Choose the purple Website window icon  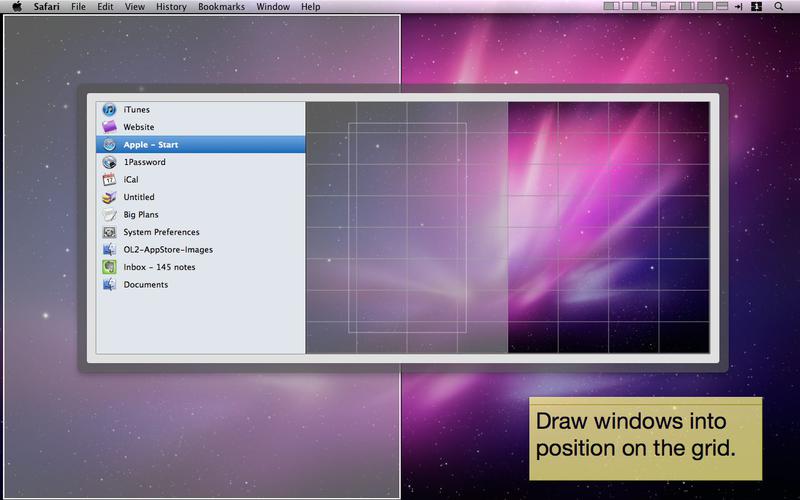[110, 127]
